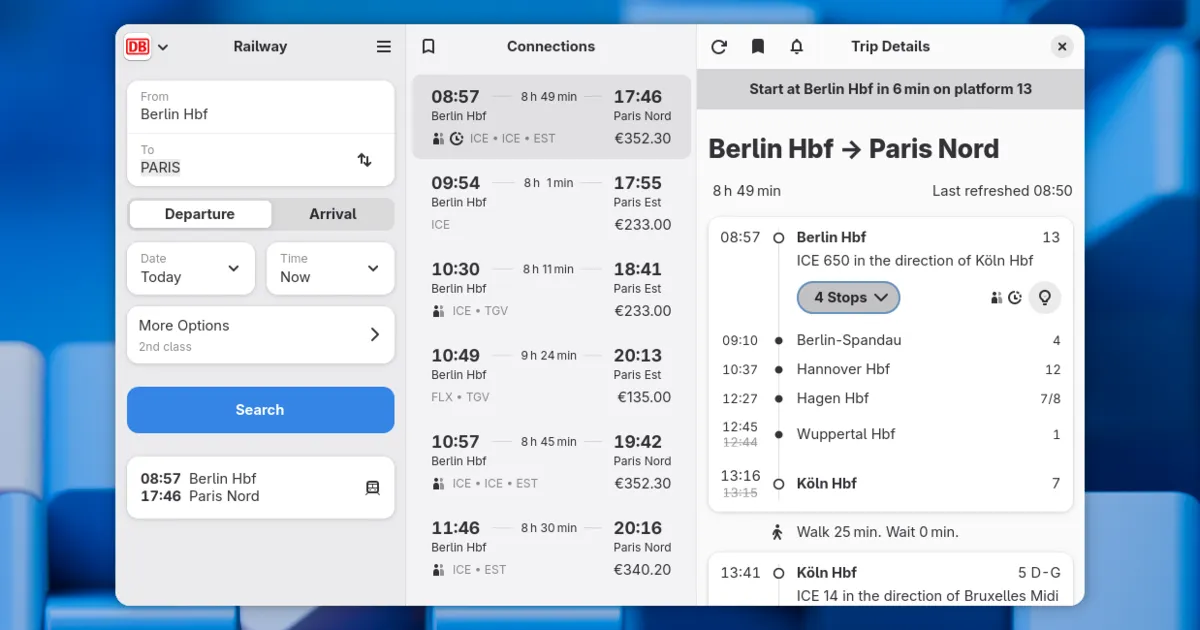The width and height of the screenshot is (1200, 630).
Task: Click the DB provider logo icon
Action: point(137,47)
